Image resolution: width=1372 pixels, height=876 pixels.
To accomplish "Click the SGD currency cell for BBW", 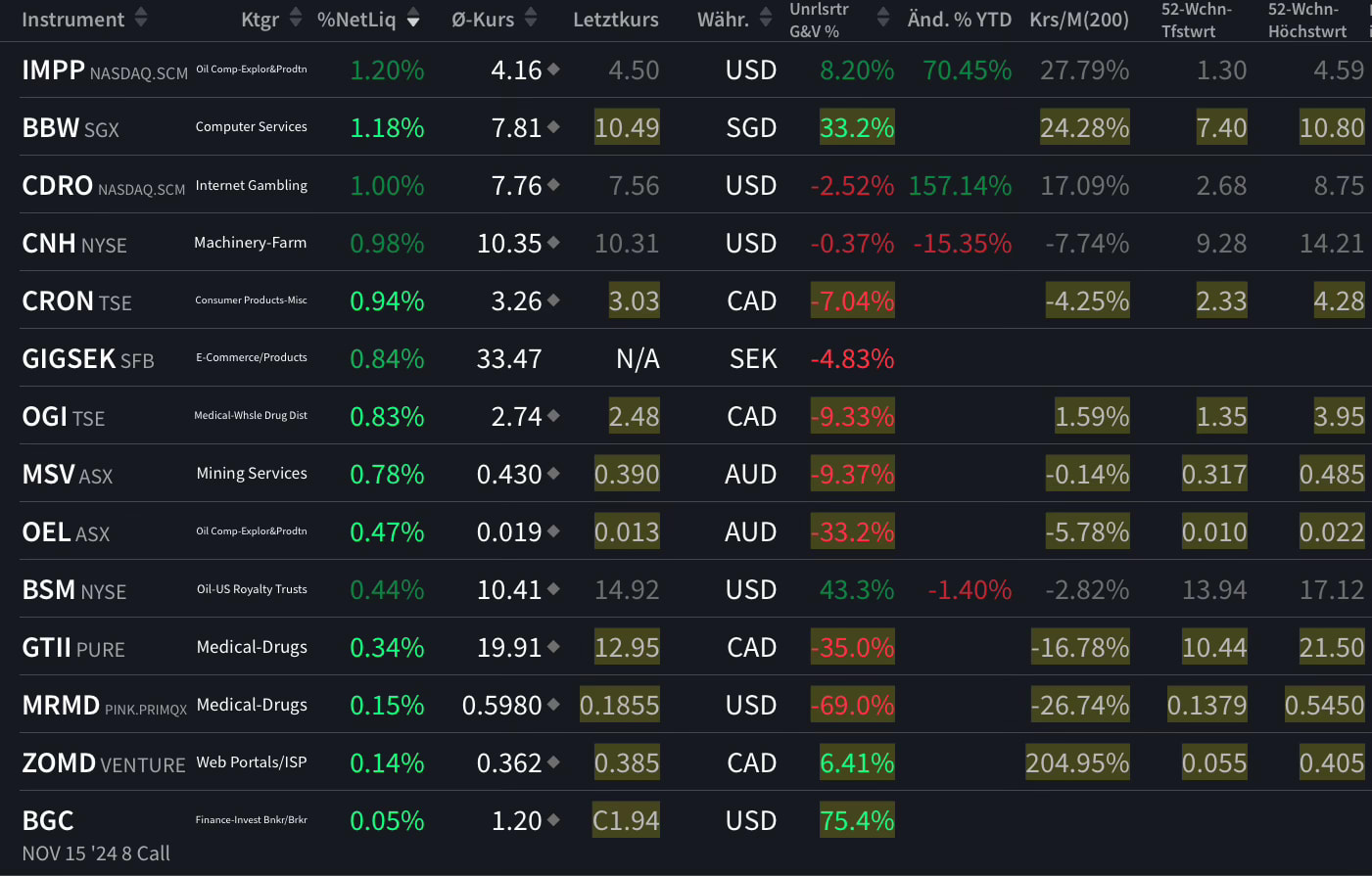I will coord(751,127).
